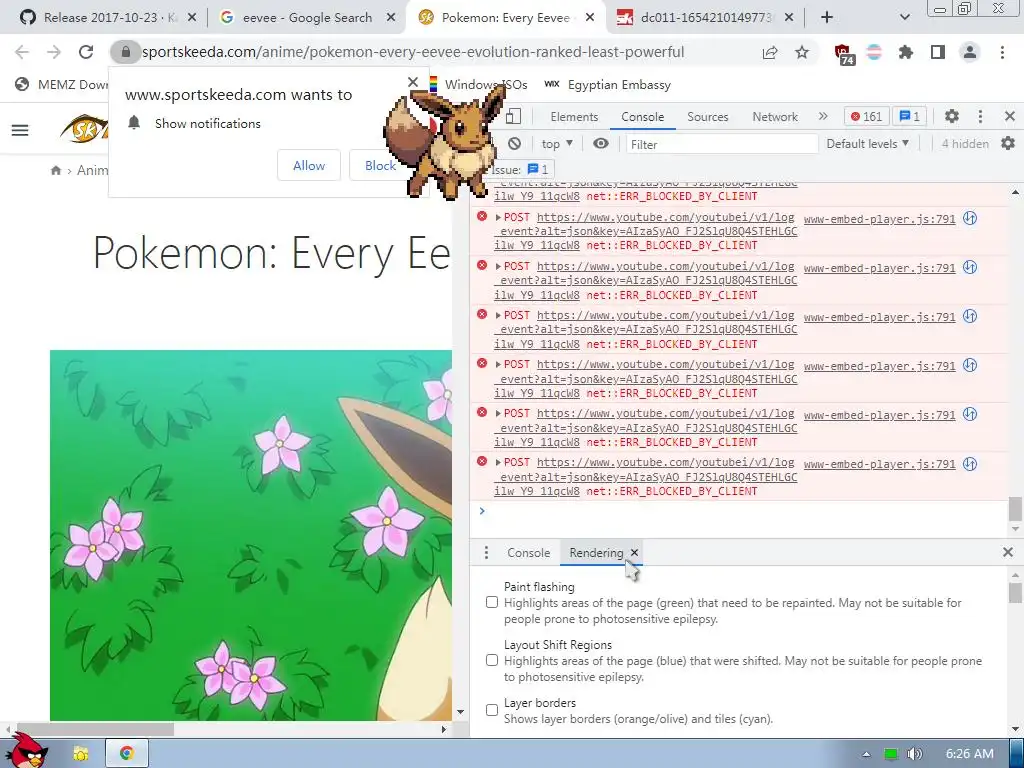Screen dimensions: 1024x768
Task: Click the home breadcrumb icon
Action: click(56, 170)
